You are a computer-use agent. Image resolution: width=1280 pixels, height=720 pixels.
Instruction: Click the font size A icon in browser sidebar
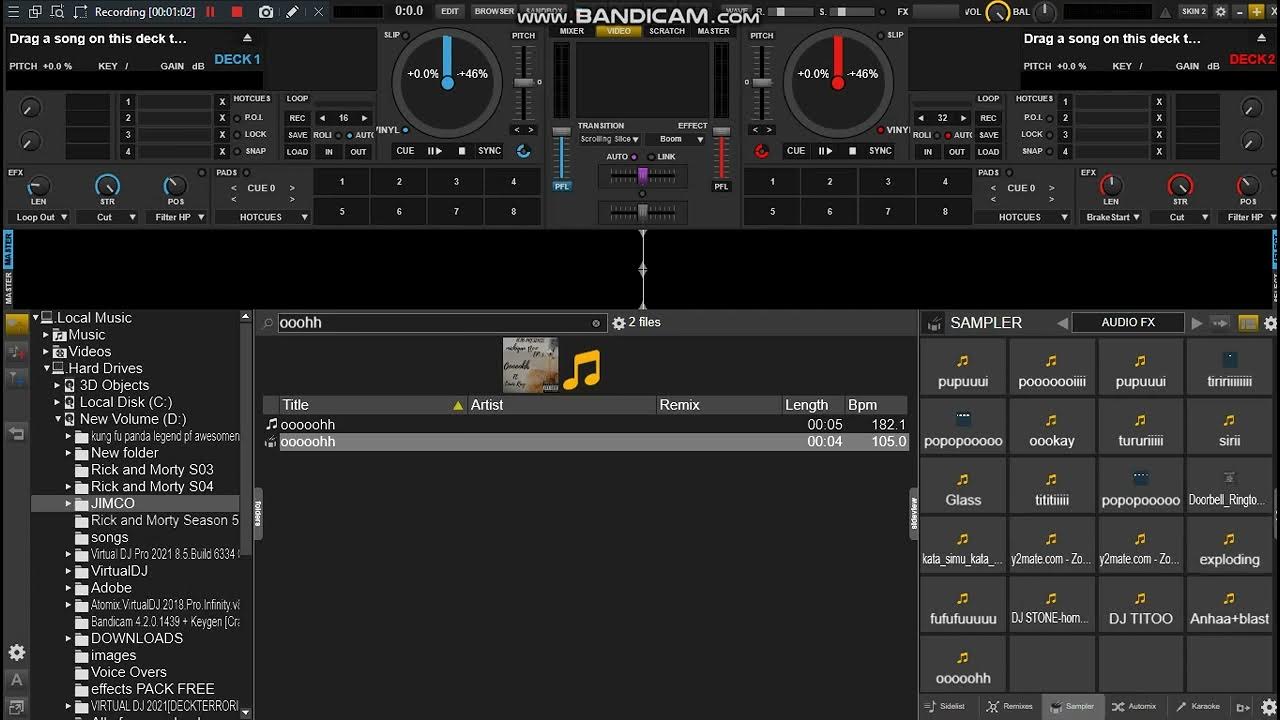click(16, 681)
